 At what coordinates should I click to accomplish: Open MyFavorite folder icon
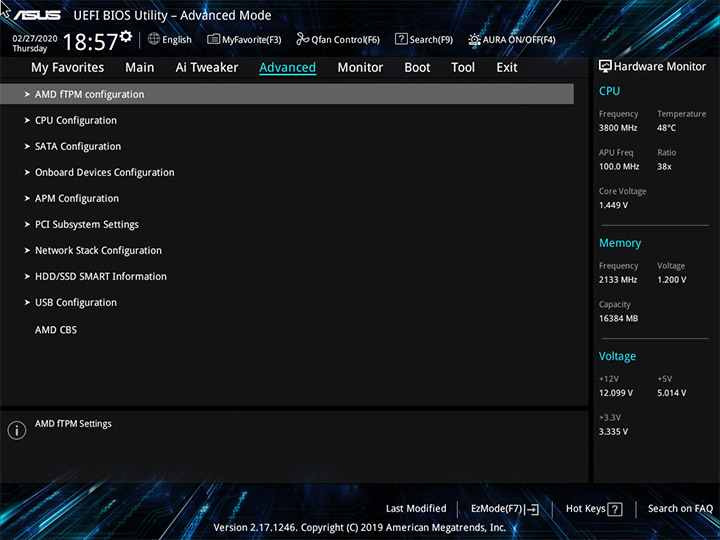tap(213, 39)
